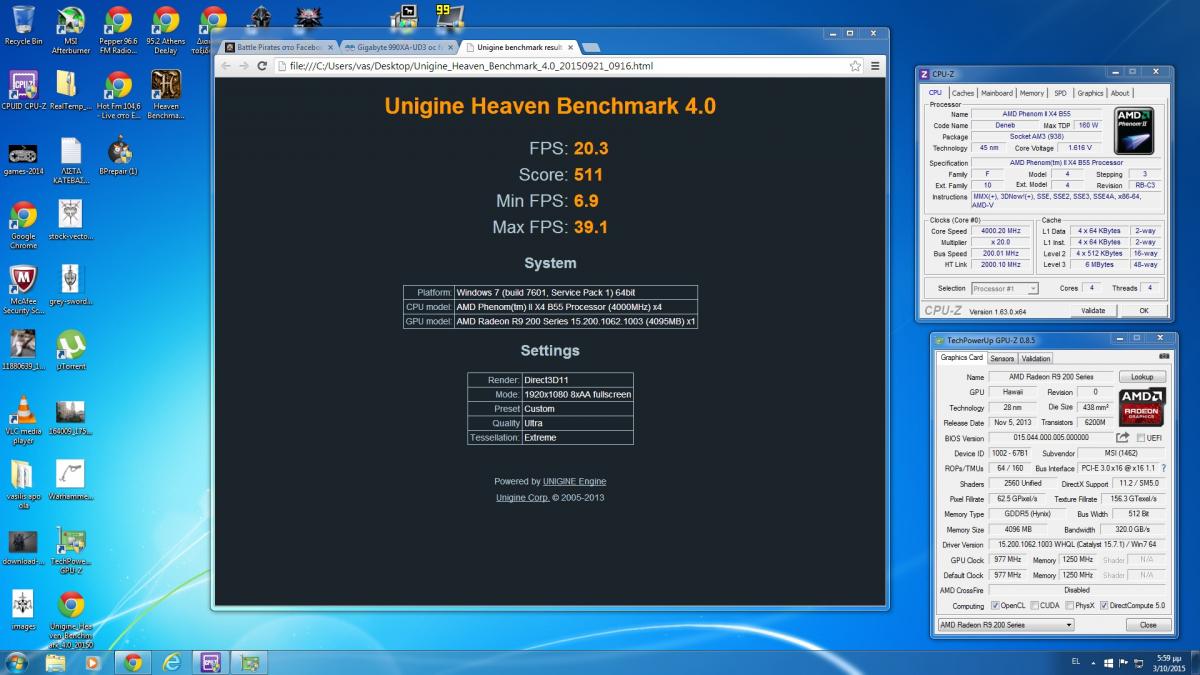1200x675 pixels.
Task: Click the Lookup button in GPU-Z
Action: 1142,377
